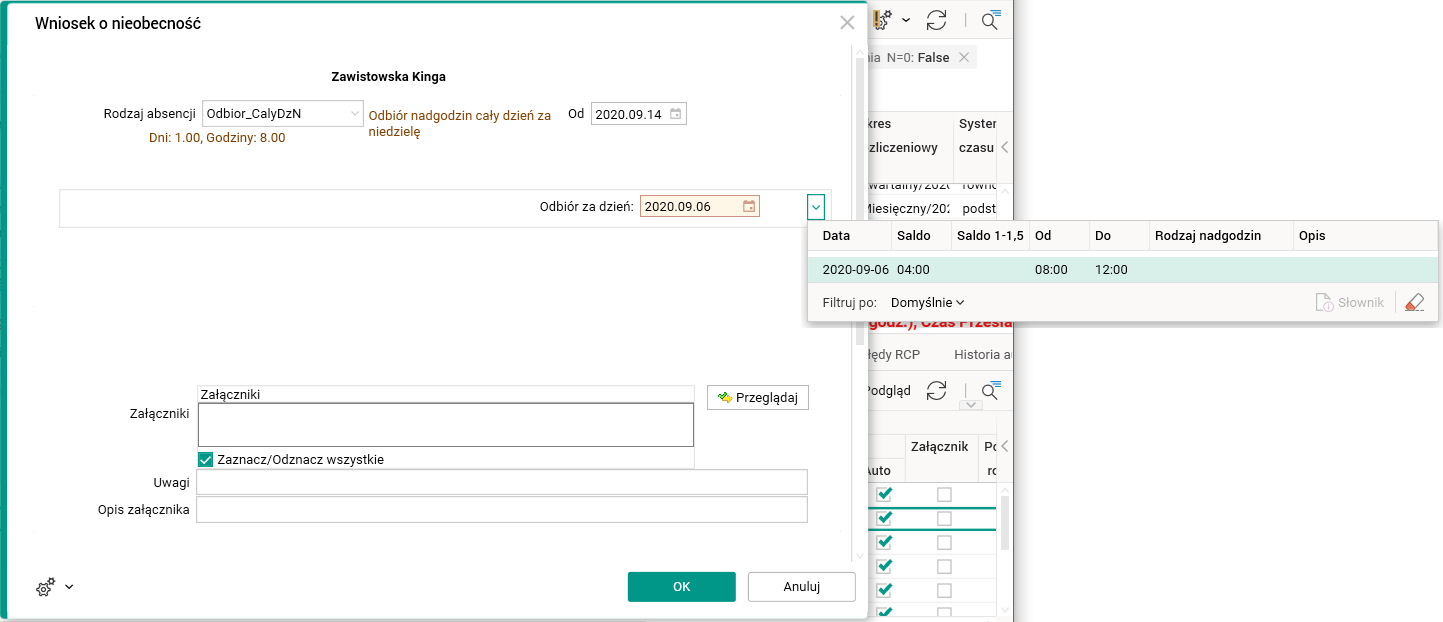Click the 04:00 Saldo cell
Image resolution: width=1443 pixels, height=622 pixels.
tap(914, 270)
